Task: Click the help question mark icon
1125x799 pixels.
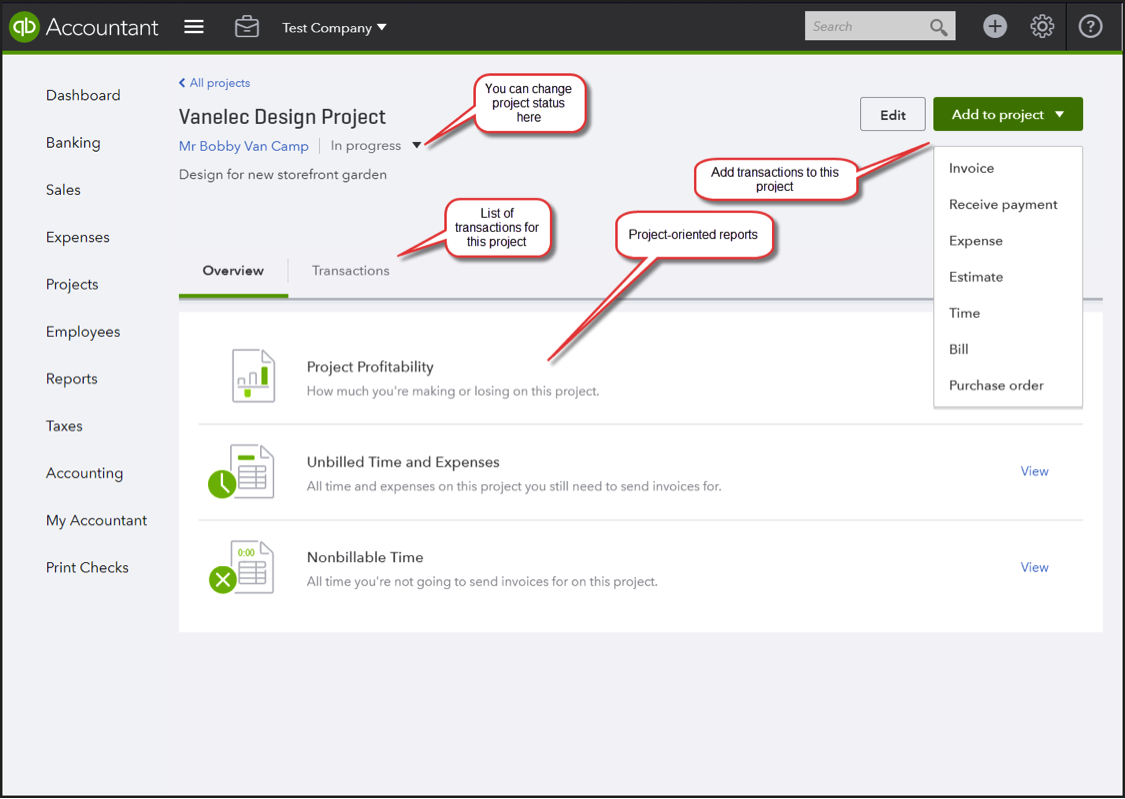Action: (1090, 26)
